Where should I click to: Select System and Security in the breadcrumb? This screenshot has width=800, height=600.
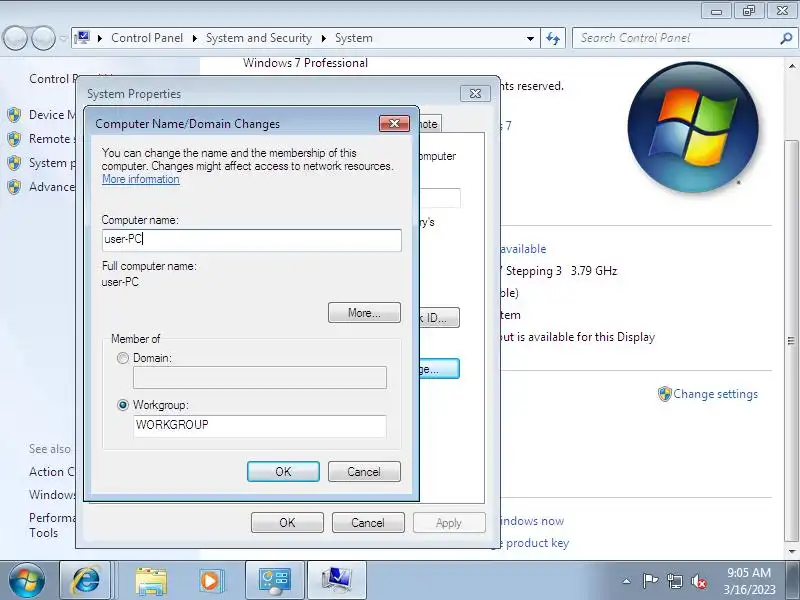click(x=259, y=38)
